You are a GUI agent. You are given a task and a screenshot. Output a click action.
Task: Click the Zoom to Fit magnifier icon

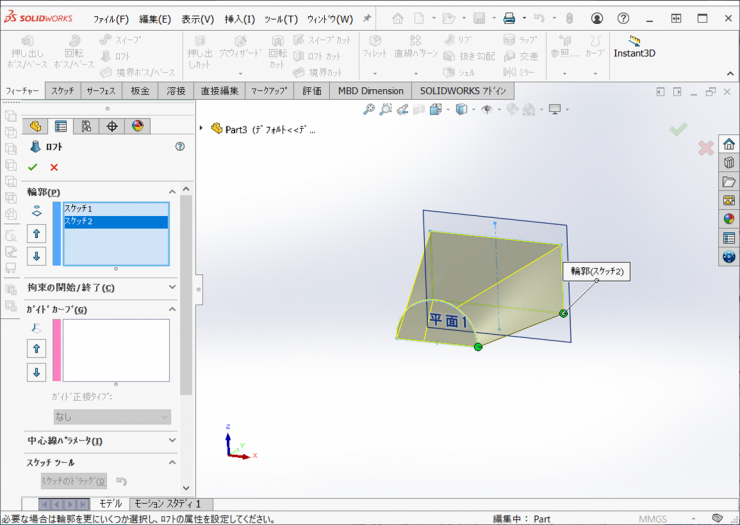pos(369,110)
